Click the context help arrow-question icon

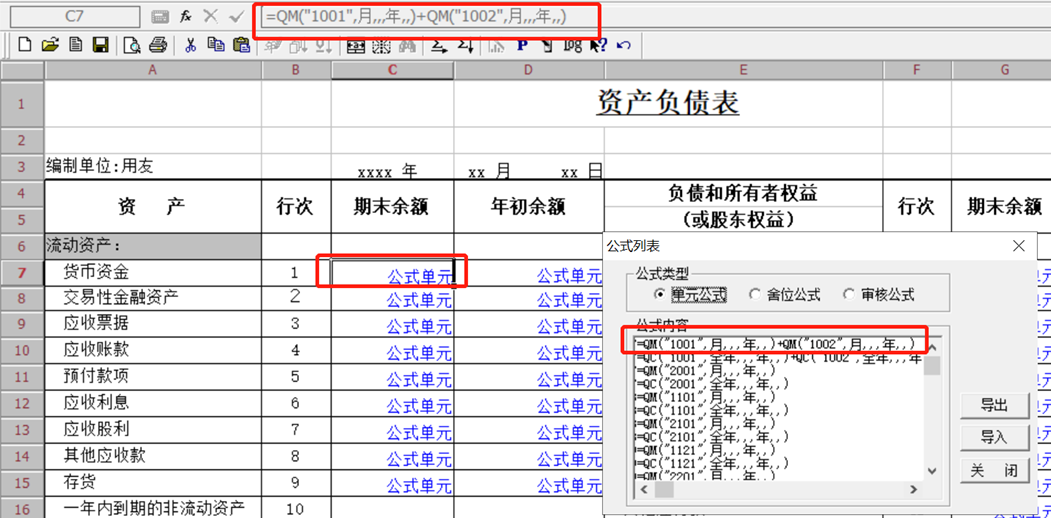[598, 46]
